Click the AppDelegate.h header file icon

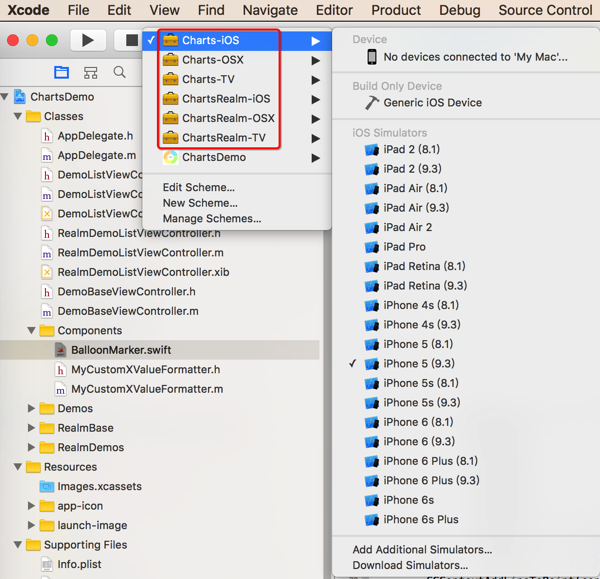(47, 136)
